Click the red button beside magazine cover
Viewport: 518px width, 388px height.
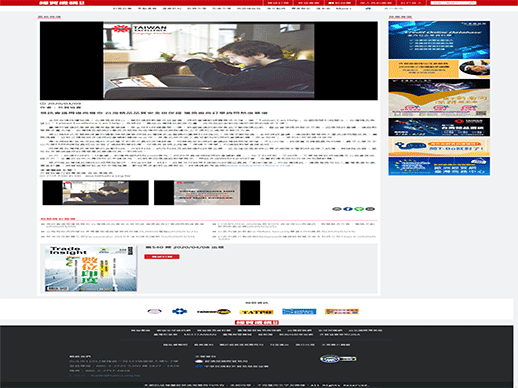tap(162, 257)
